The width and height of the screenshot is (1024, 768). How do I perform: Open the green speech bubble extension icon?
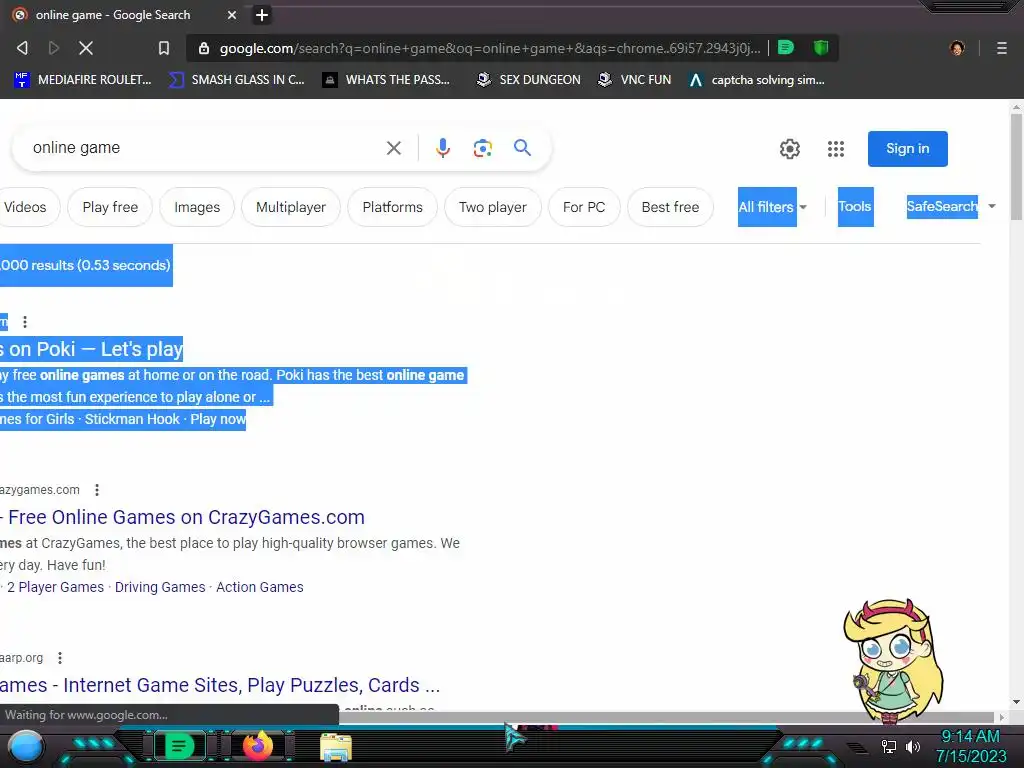[x=786, y=48]
